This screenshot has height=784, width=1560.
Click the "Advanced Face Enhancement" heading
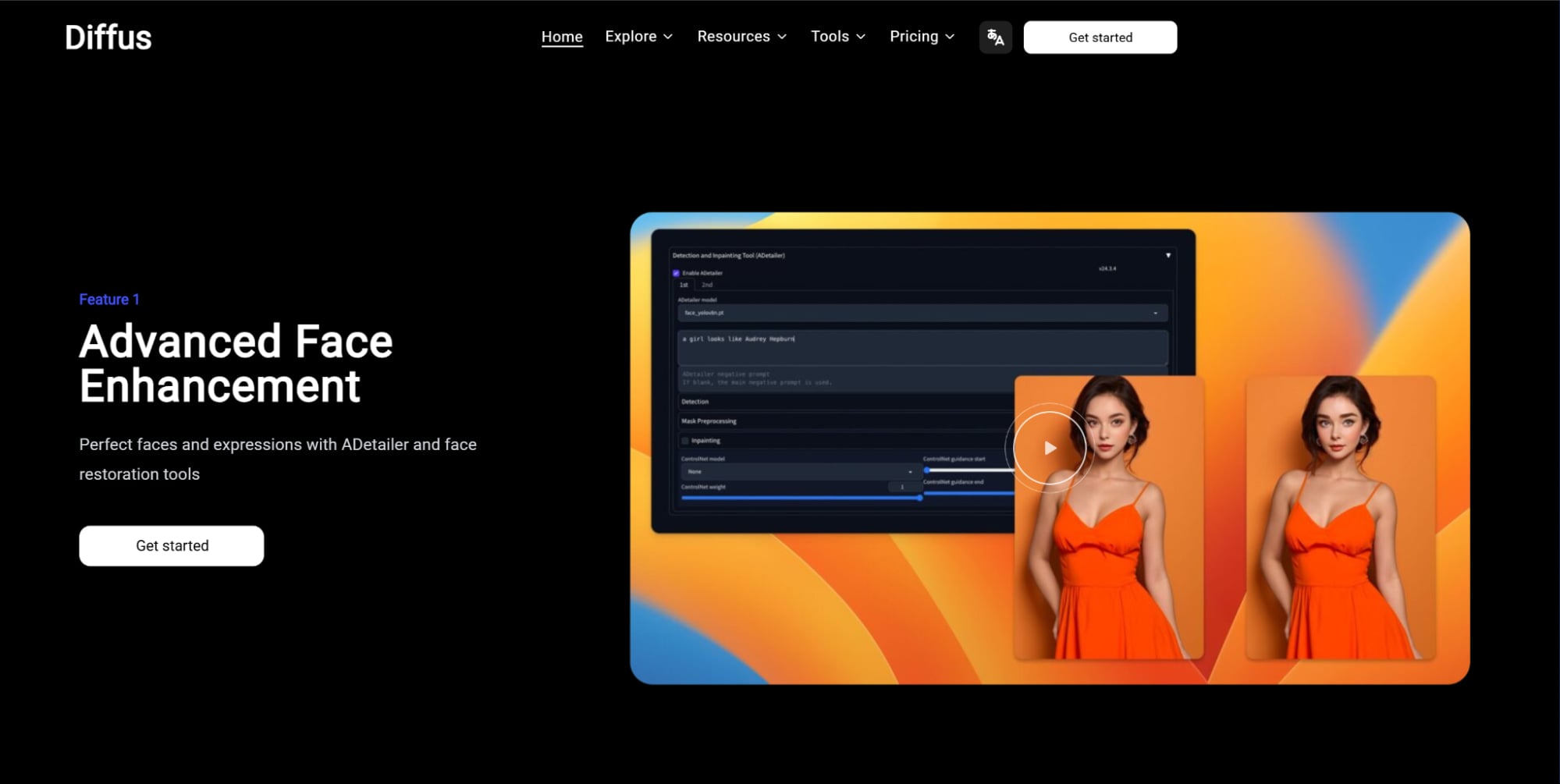point(236,364)
